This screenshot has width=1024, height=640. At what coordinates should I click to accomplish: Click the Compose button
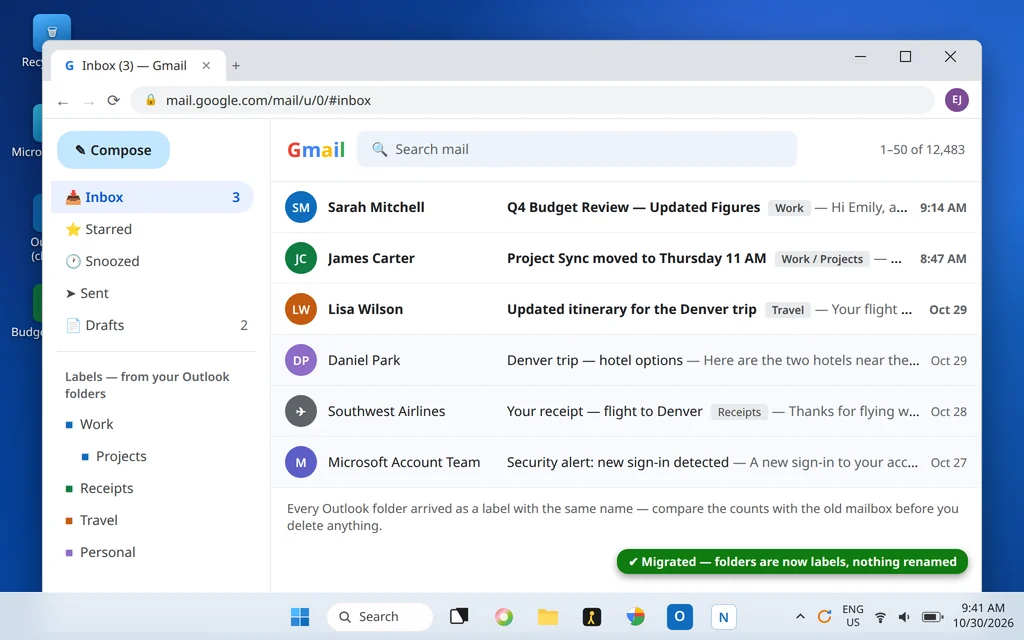[113, 150]
